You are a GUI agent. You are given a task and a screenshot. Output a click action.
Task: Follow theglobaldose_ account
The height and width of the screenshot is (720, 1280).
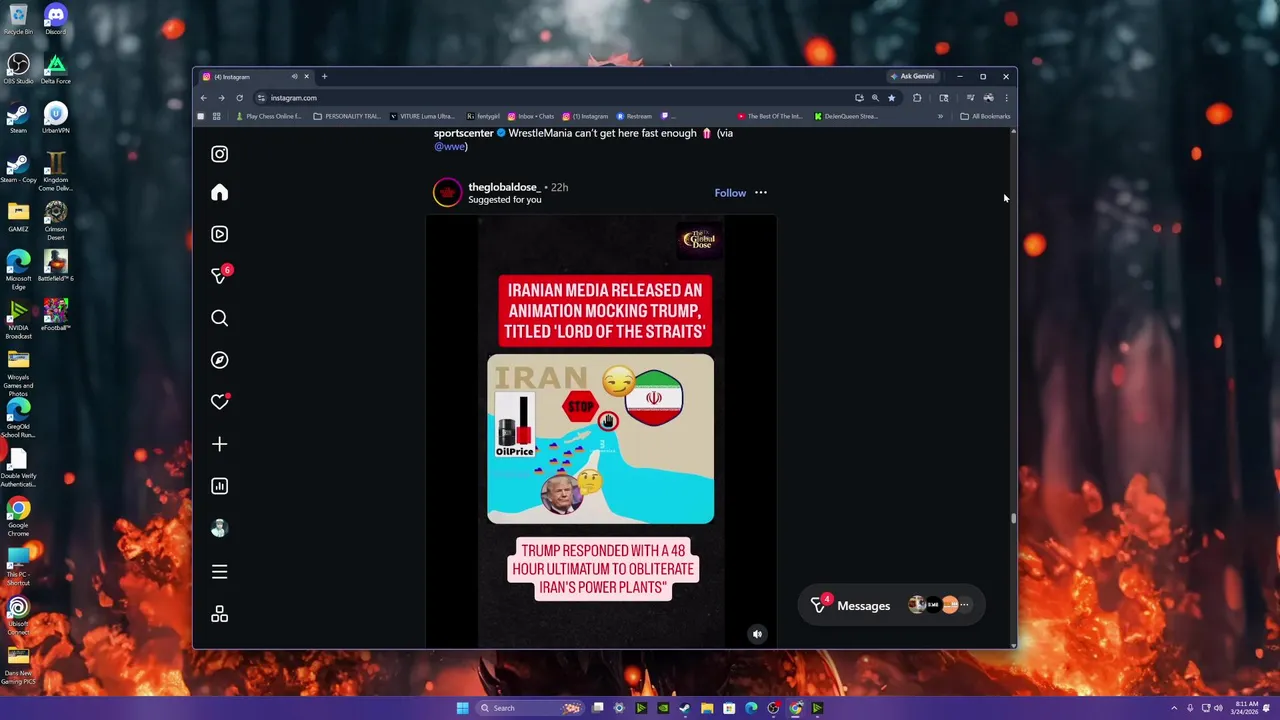730,193
